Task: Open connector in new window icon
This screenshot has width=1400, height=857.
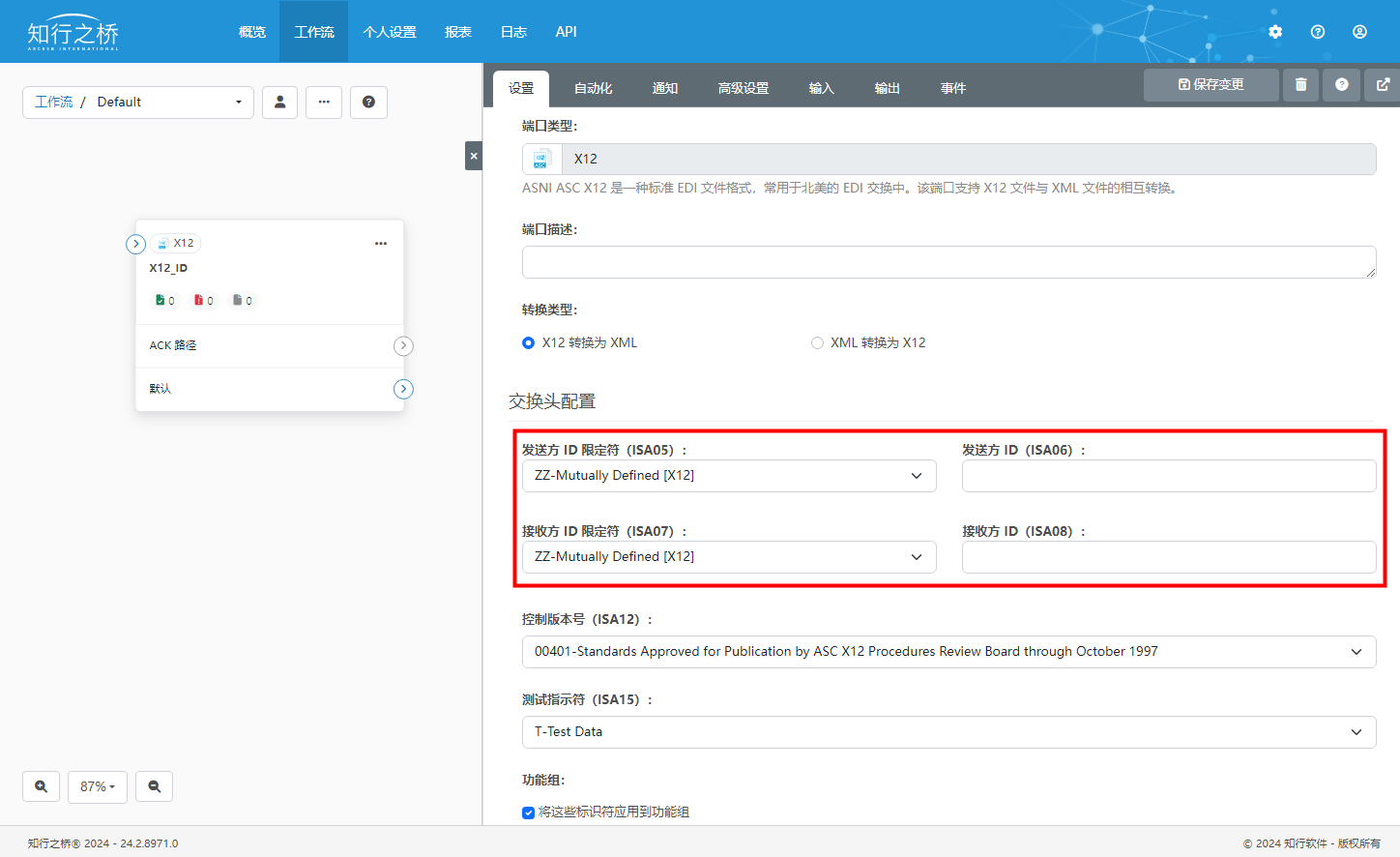Action: (1383, 85)
